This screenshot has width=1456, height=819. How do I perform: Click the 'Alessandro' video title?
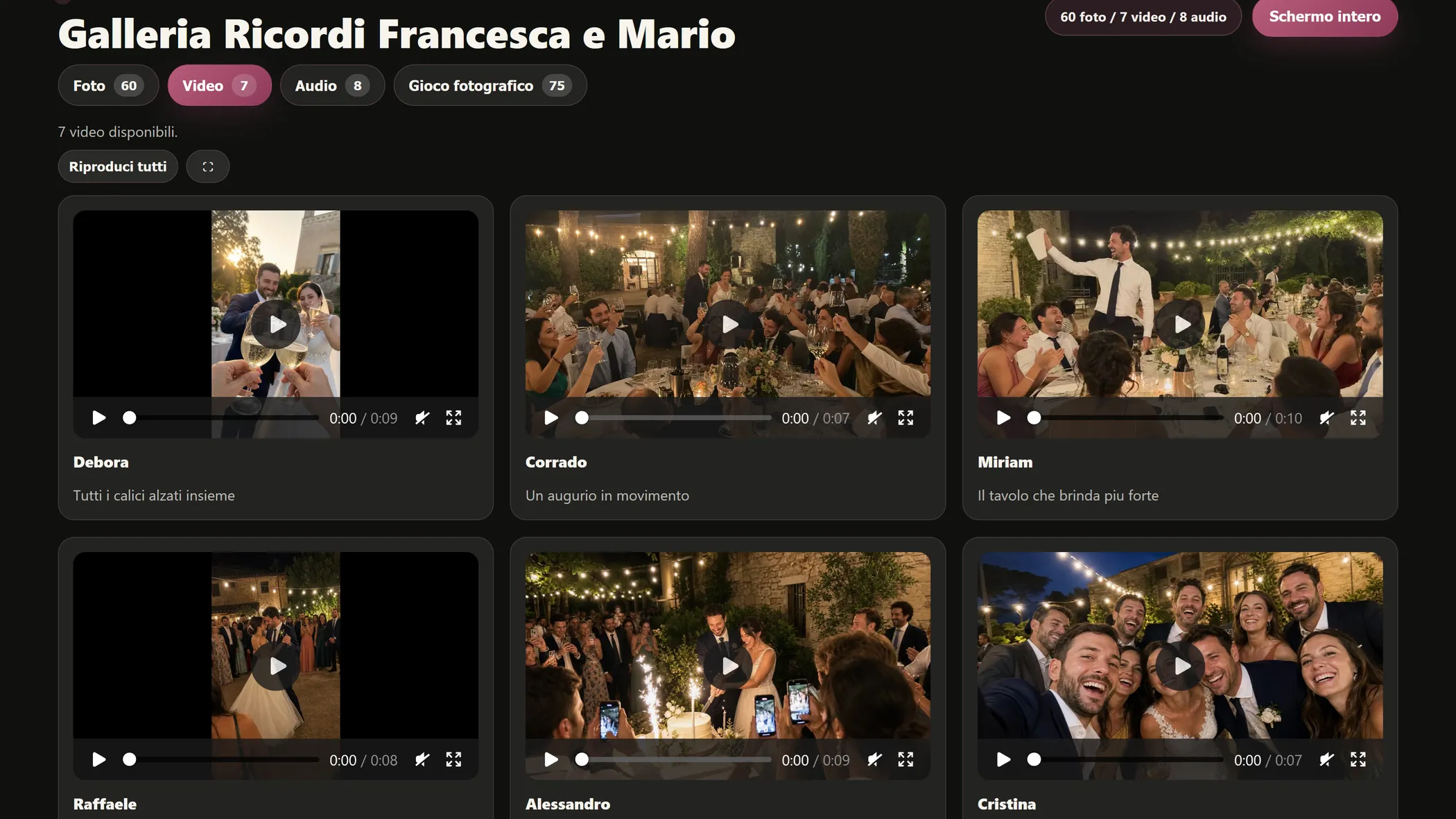[x=568, y=804]
